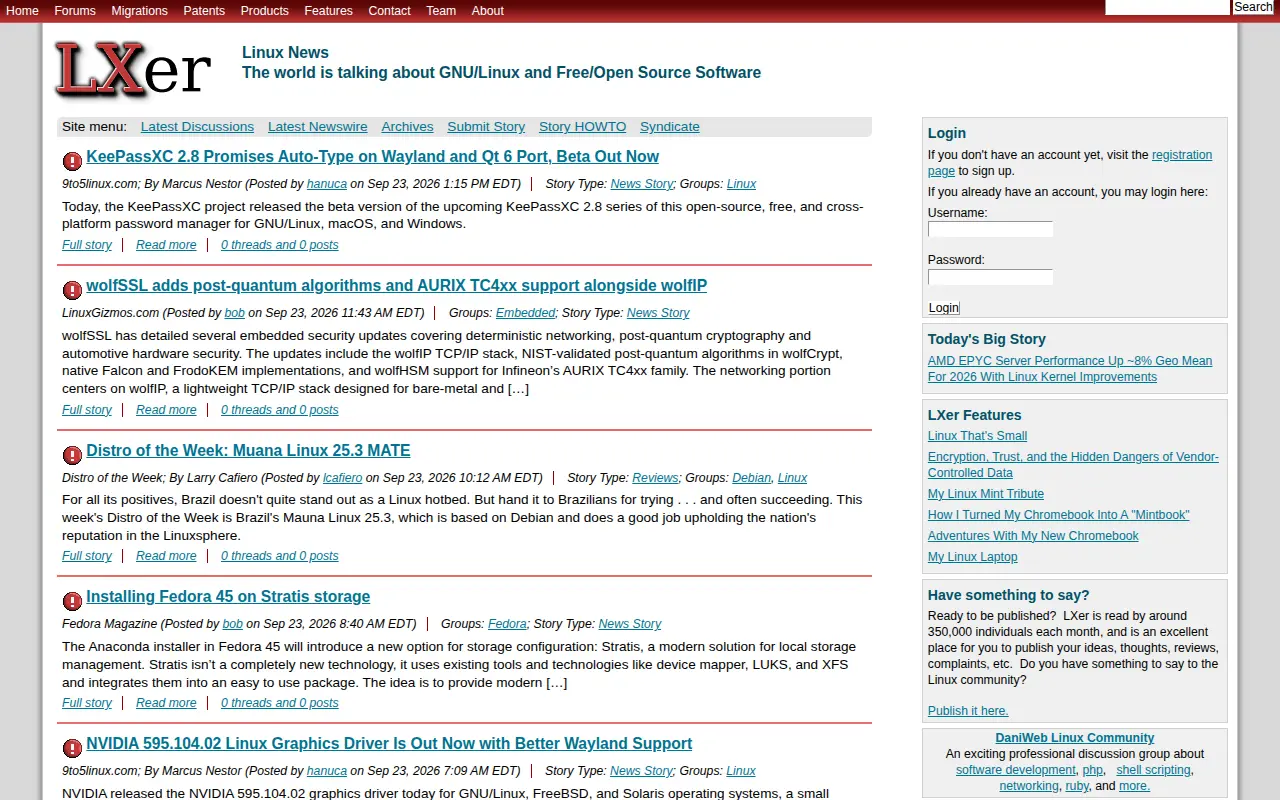The width and height of the screenshot is (1280, 800).
Task: Open the Contact page from the nav bar
Action: coord(389,11)
